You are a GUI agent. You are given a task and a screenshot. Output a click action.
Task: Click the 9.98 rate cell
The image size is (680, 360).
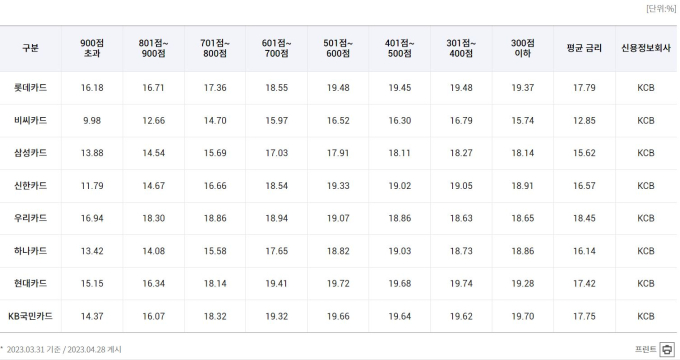click(x=92, y=121)
